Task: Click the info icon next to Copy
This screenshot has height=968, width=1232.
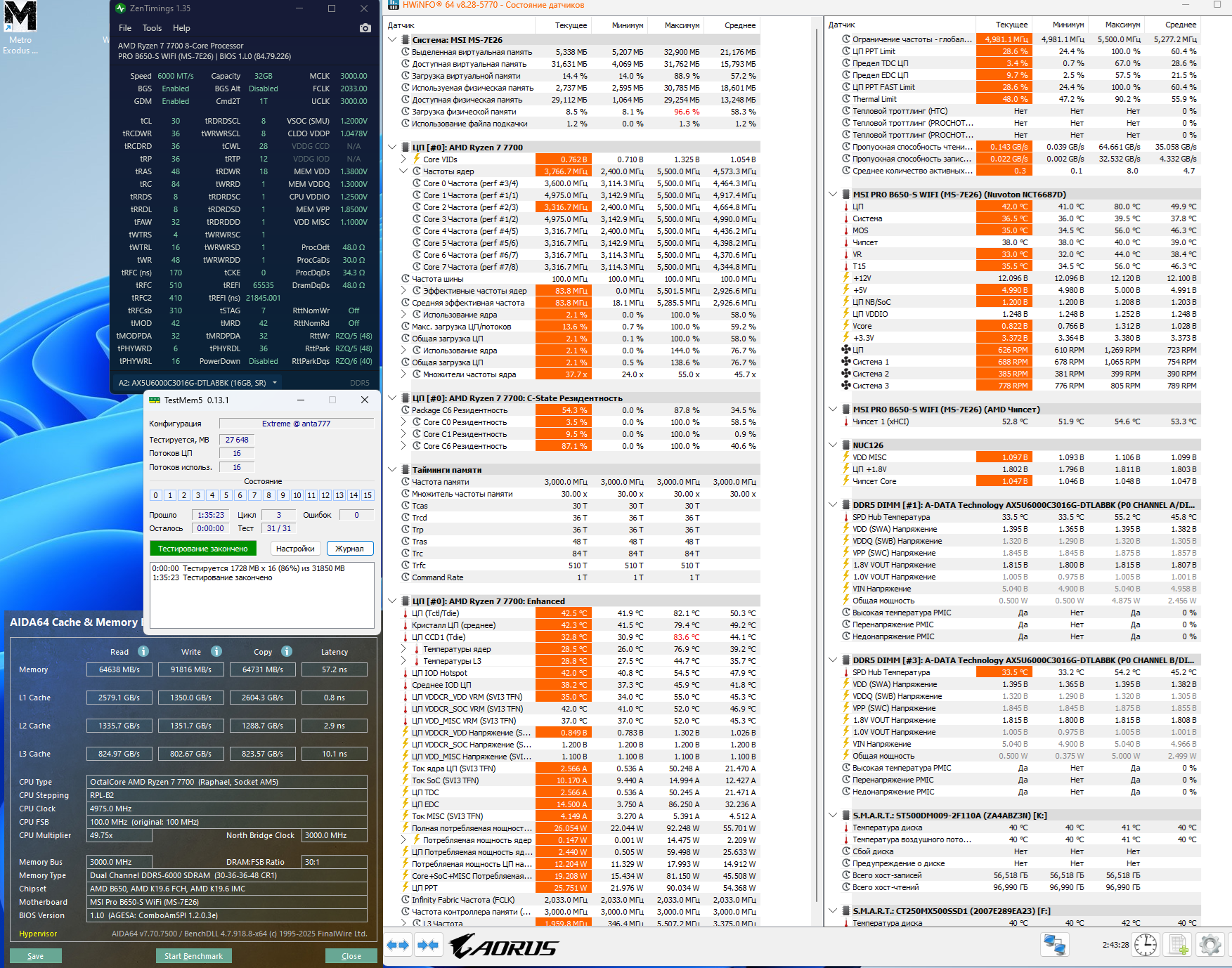Action: 287,651
